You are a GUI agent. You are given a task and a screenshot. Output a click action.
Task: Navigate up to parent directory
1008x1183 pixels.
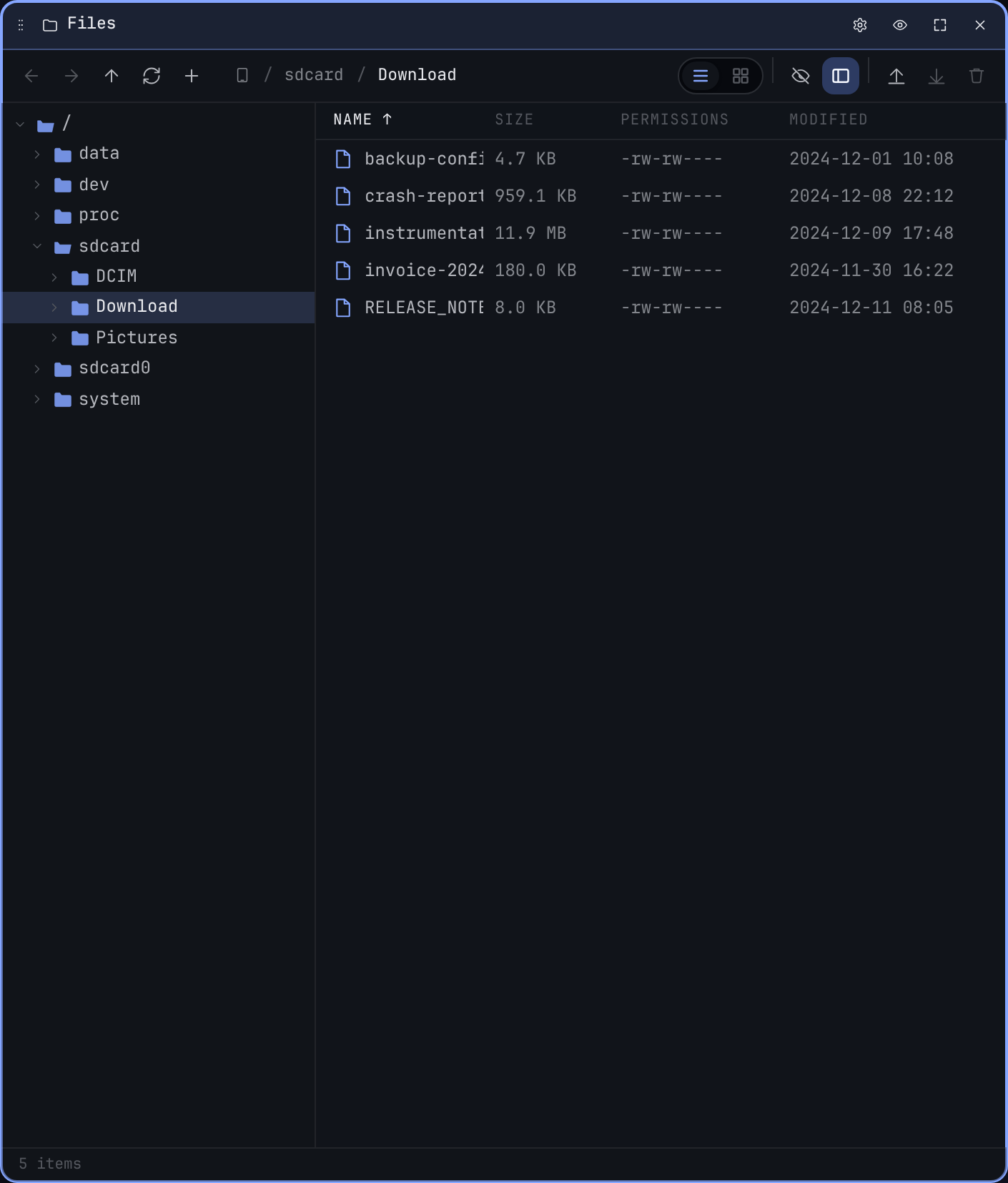(112, 76)
